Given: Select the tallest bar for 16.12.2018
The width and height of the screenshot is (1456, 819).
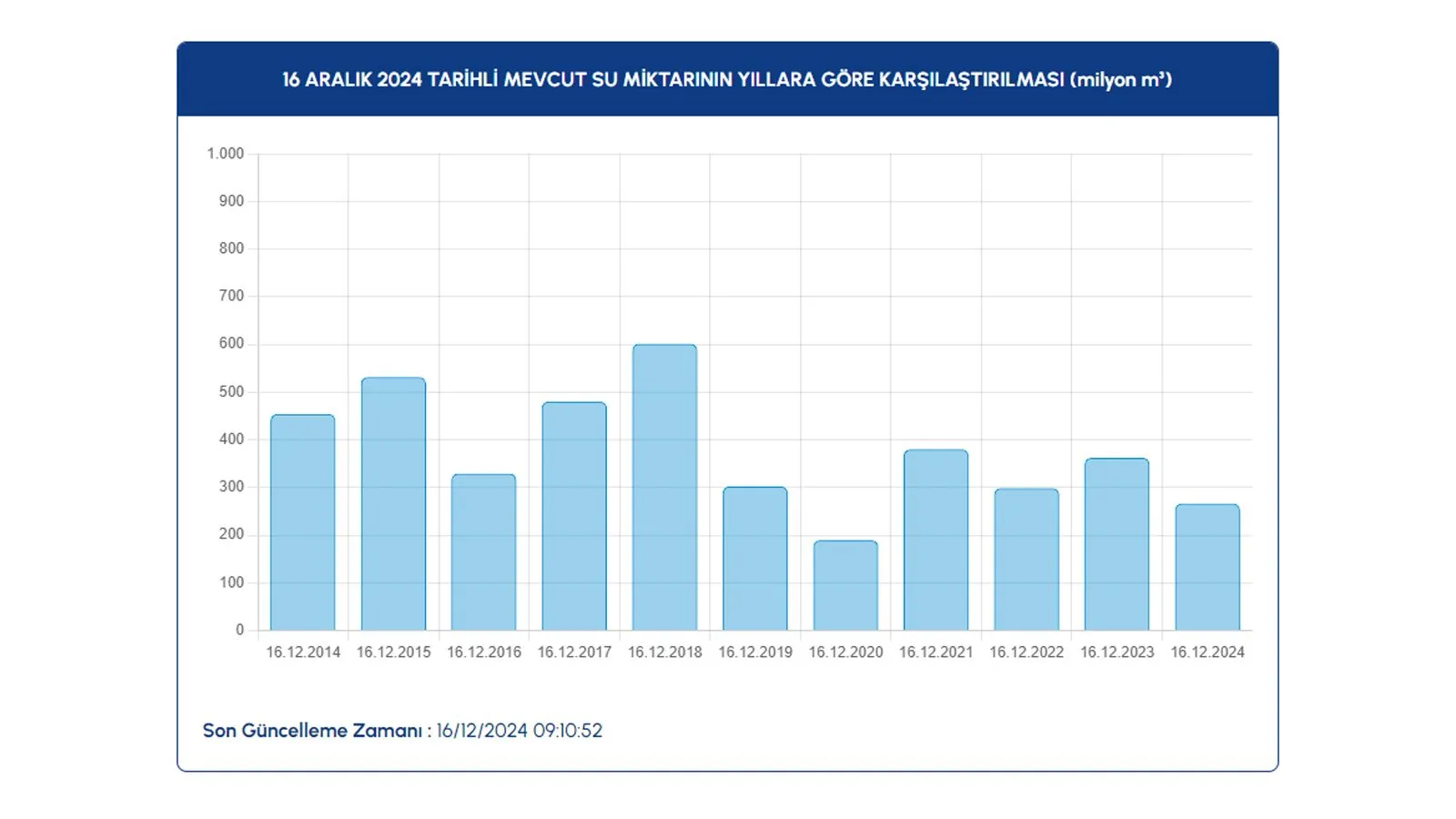Looking at the screenshot, I should click(x=664, y=487).
